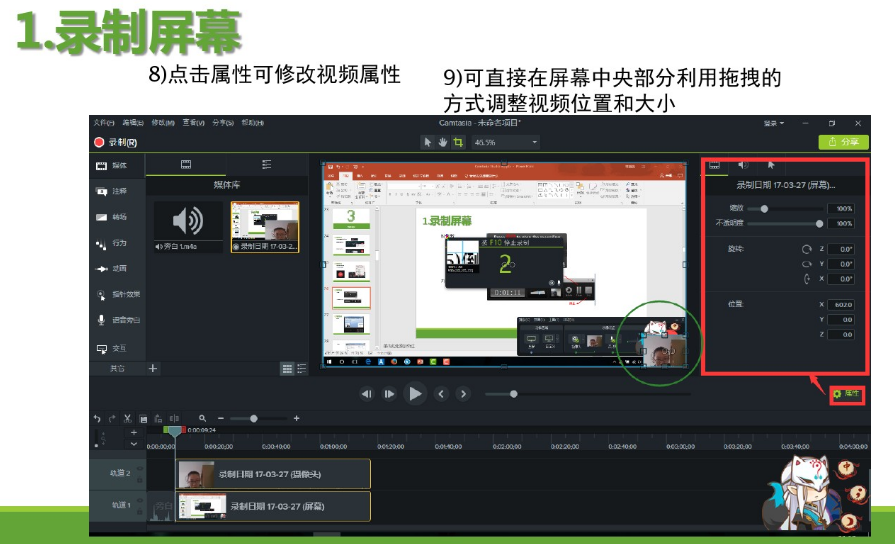Click the timeline zoom in plus button
The image size is (895, 544).
296,418
